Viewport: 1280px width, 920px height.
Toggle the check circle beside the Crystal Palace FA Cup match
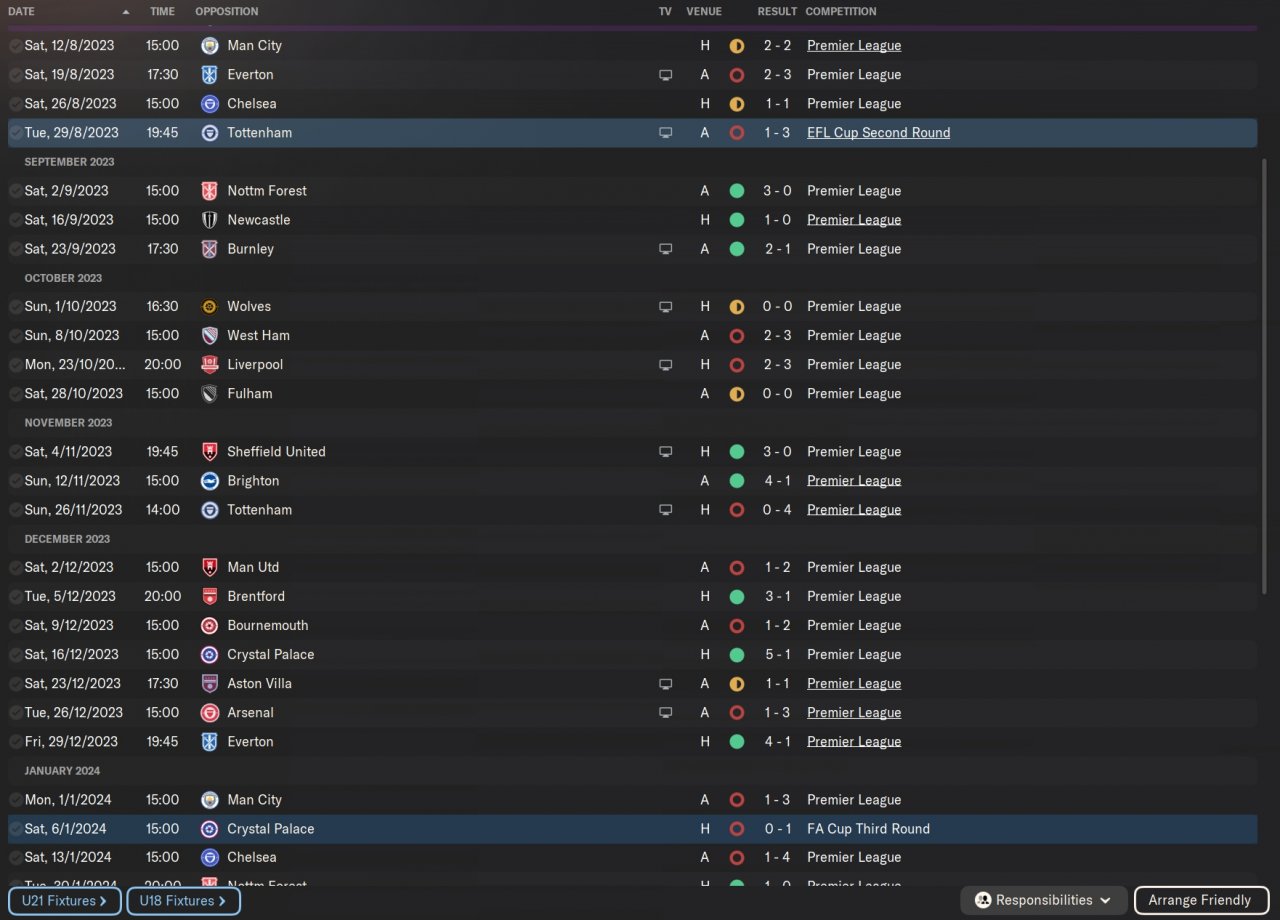click(16, 829)
